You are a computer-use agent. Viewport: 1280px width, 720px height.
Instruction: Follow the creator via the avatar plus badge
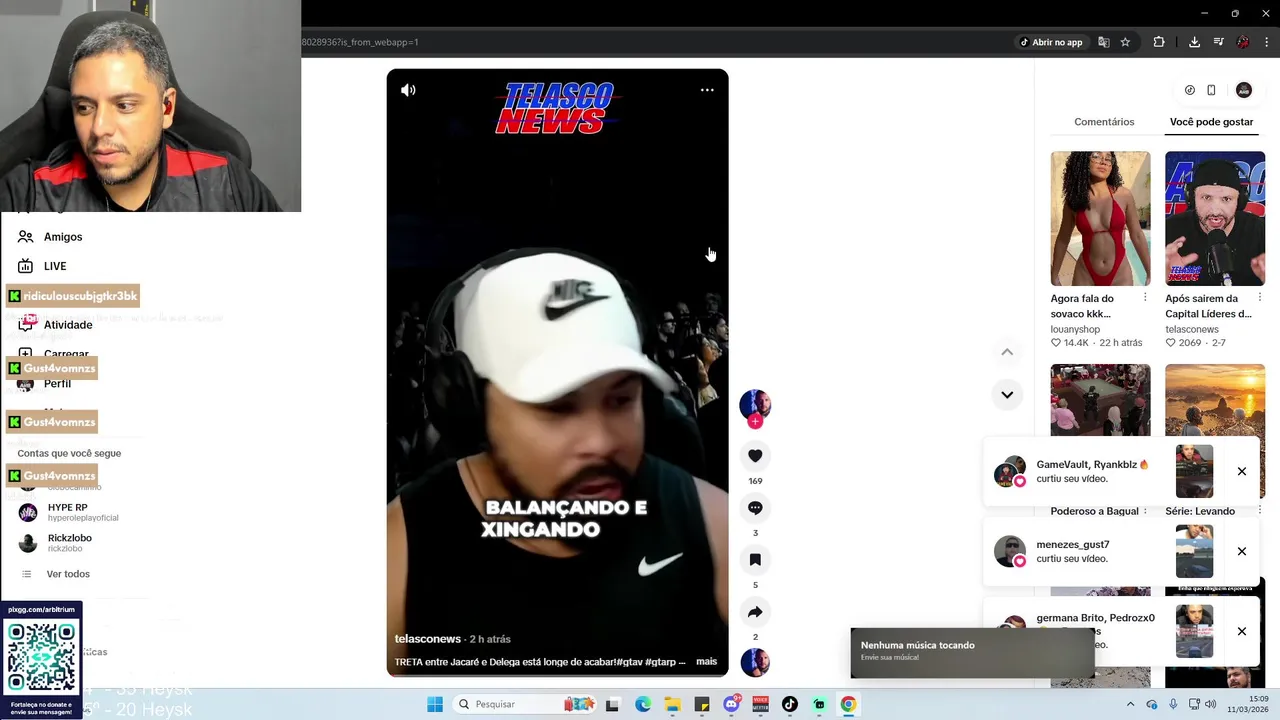(755, 422)
